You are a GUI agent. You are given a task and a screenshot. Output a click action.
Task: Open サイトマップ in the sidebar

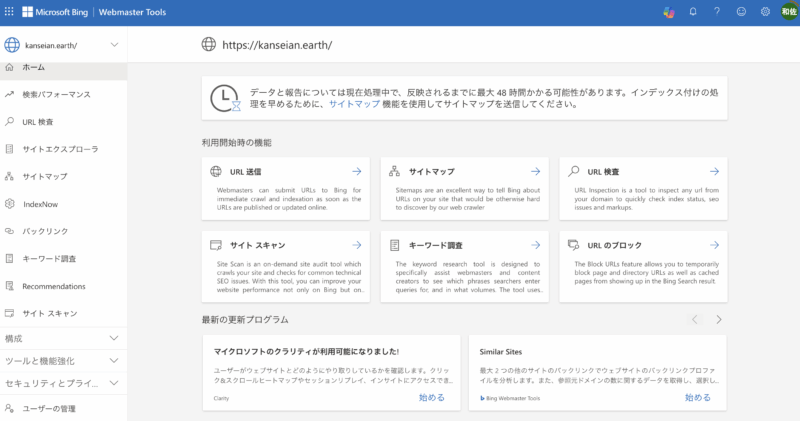pos(63,177)
